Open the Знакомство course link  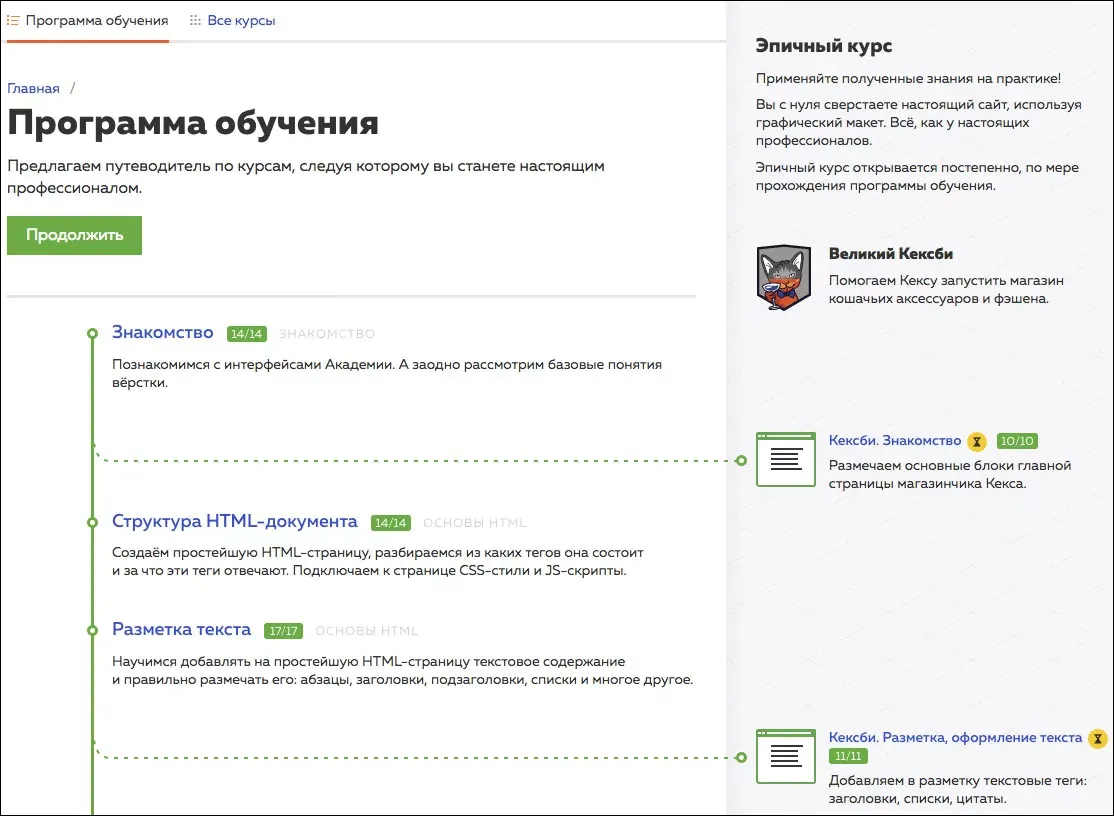(163, 332)
